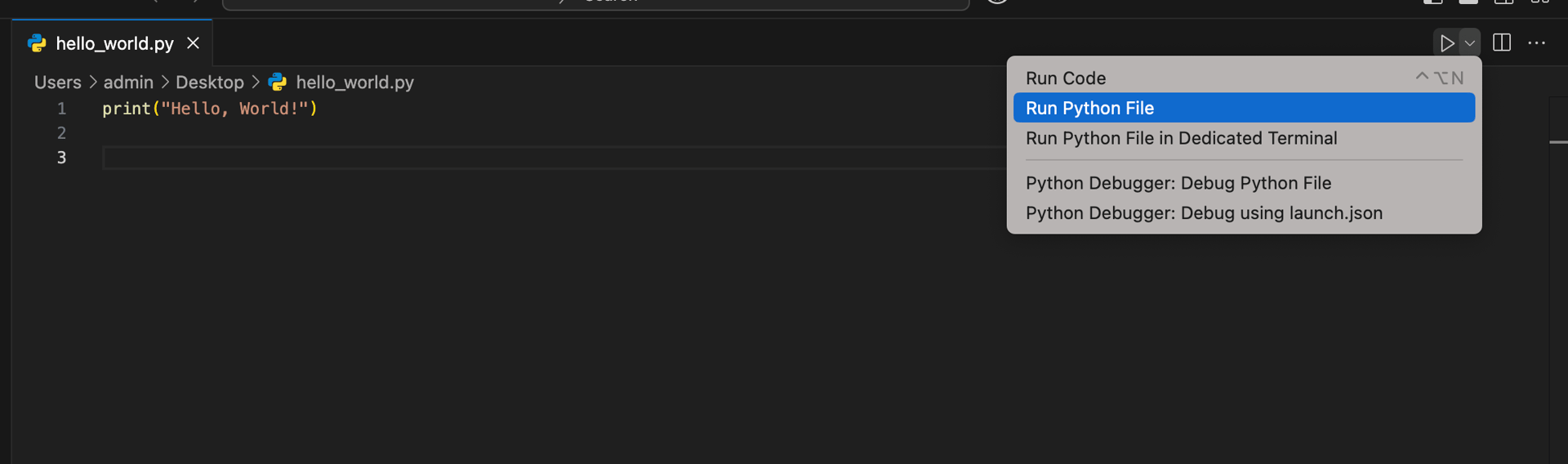This screenshot has width=1568, height=464.
Task: Click the hello_world.py breadcrumb item
Action: pos(354,83)
